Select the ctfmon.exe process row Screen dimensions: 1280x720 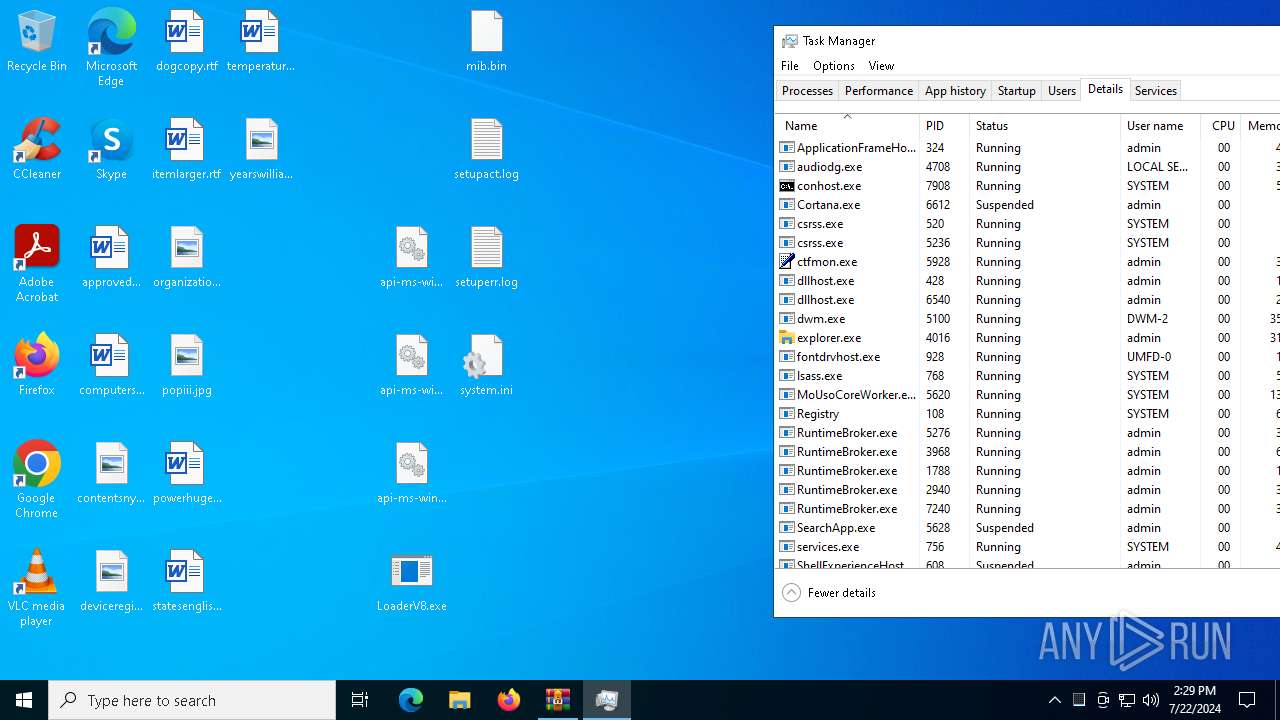(1027, 262)
